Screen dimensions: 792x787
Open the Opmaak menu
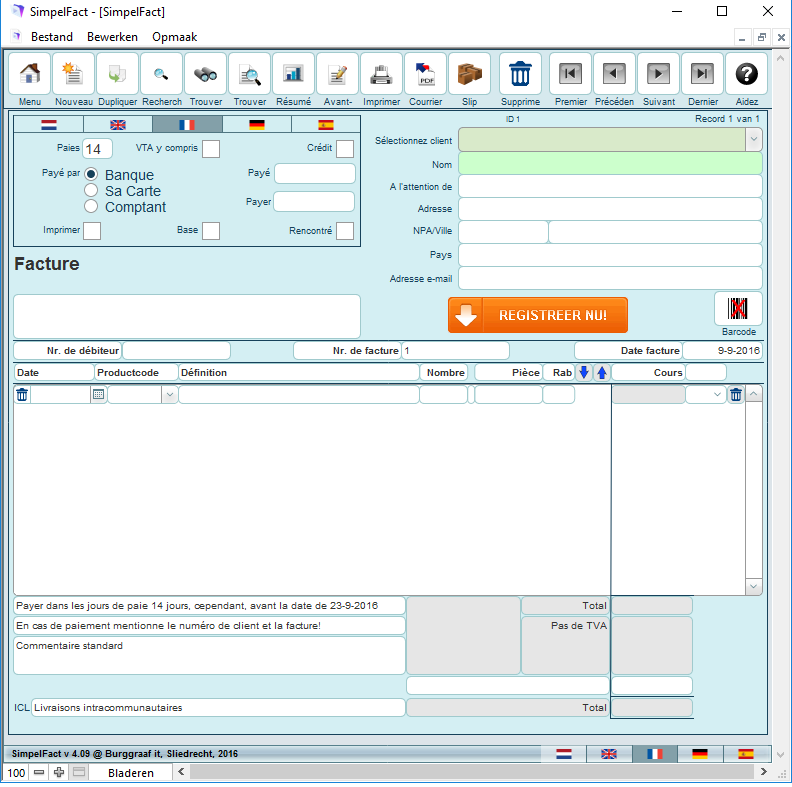pyautogui.click(x=174, y=37)
